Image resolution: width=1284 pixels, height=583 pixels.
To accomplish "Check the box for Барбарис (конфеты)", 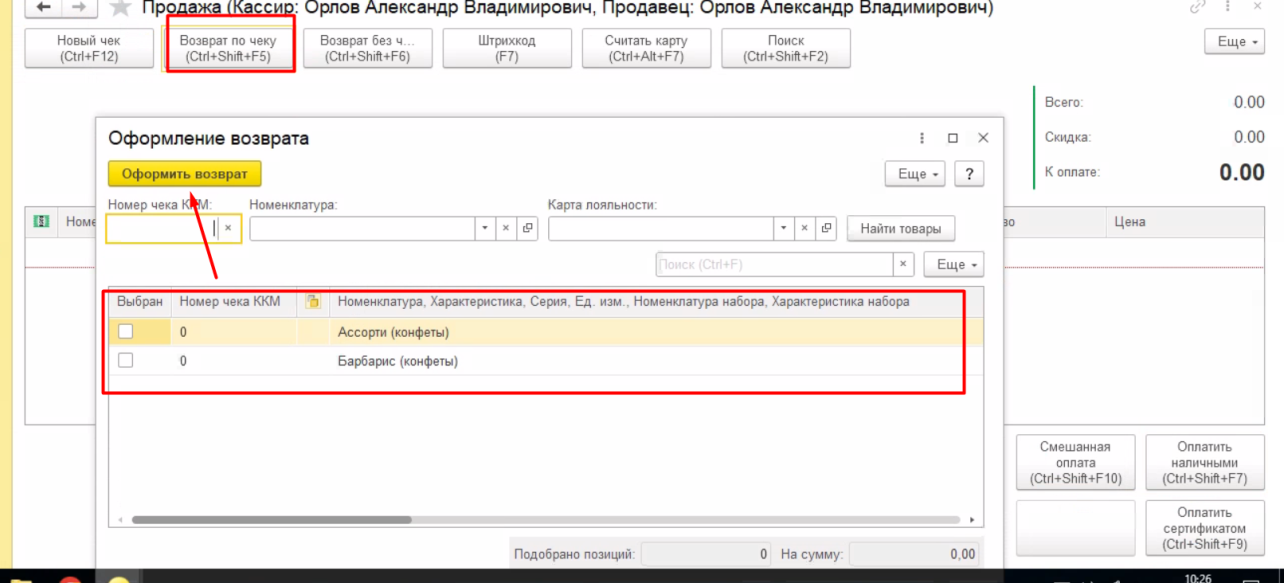I will pyautogui.click(x=126, y=360).
